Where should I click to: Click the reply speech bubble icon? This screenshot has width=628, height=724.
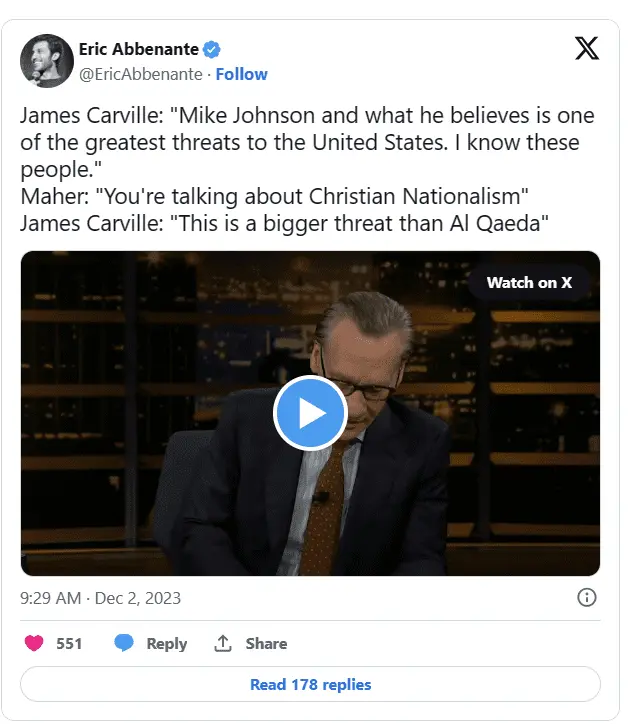[x=124, y=643]
